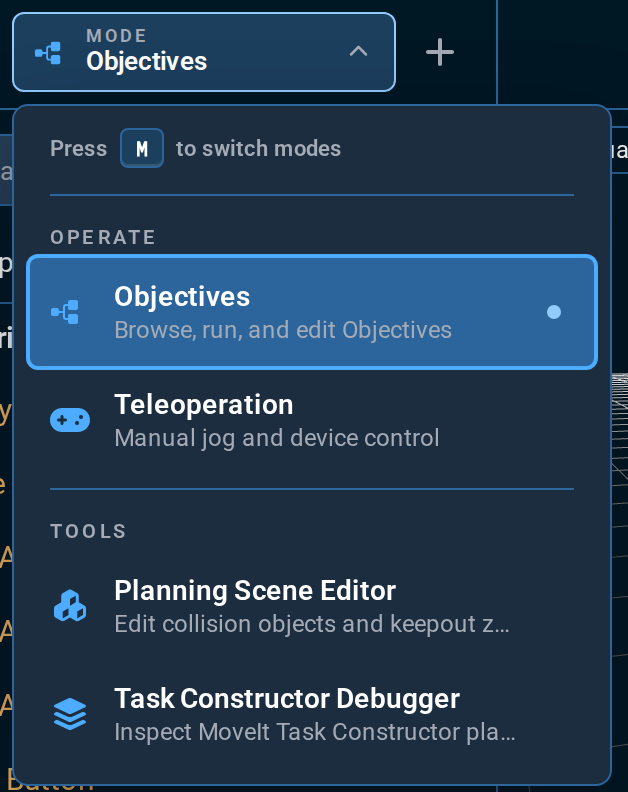Viewport: 628px width, 792px height.
Task: Open the Planning Scene Editor tool
Action: click(312, 606)
